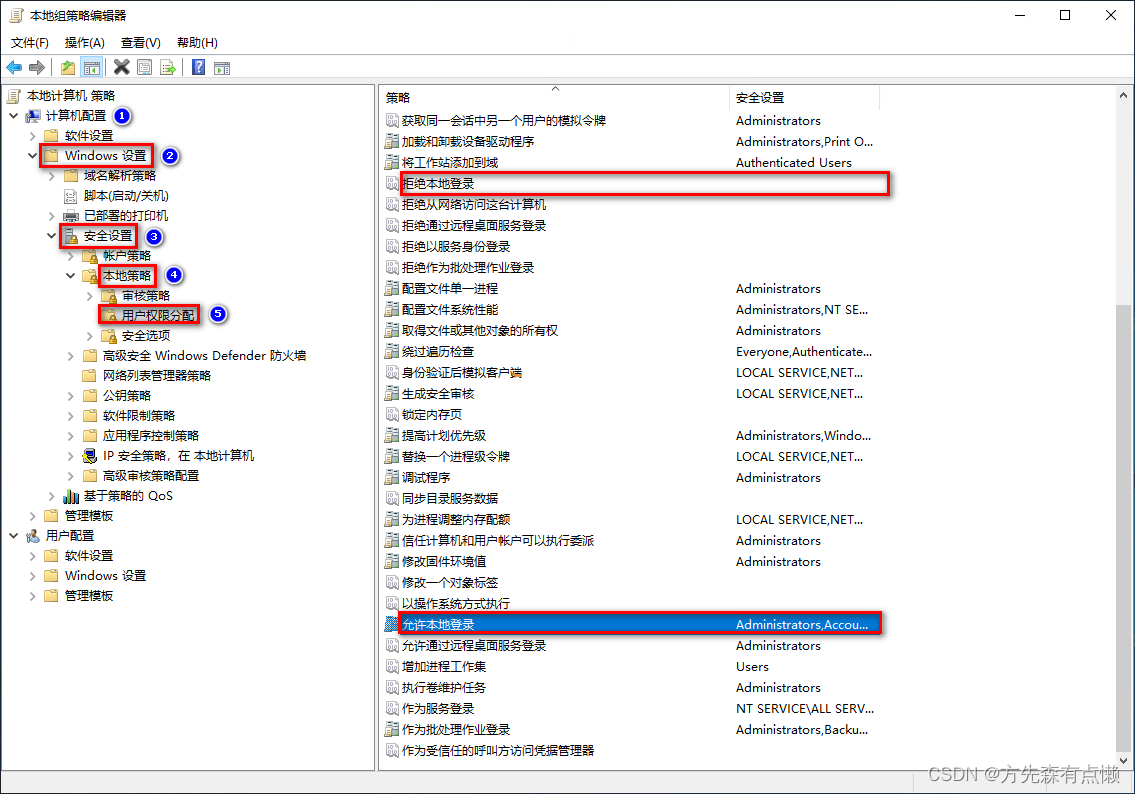1135x794 pixels.
Task: Collapse the 本地策略 node
Action: click(70, 276)
